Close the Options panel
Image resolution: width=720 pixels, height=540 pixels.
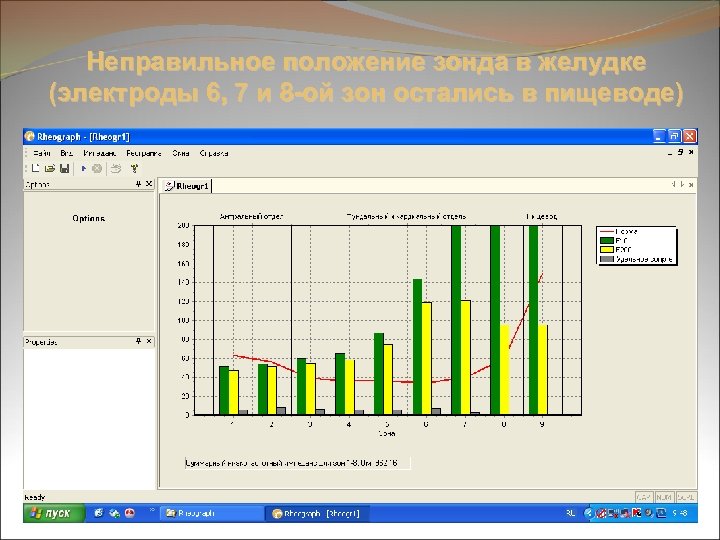pyautogui.click(x=149, y=184)
